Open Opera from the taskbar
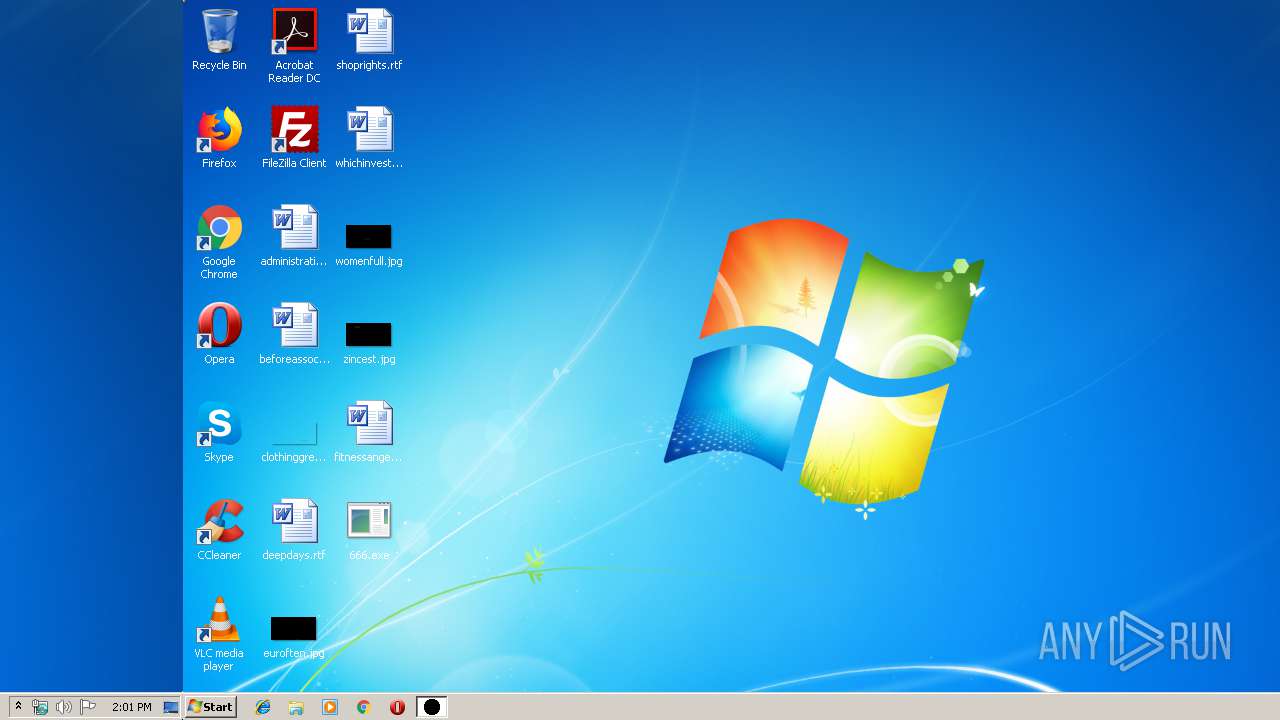 coord(398,707)
